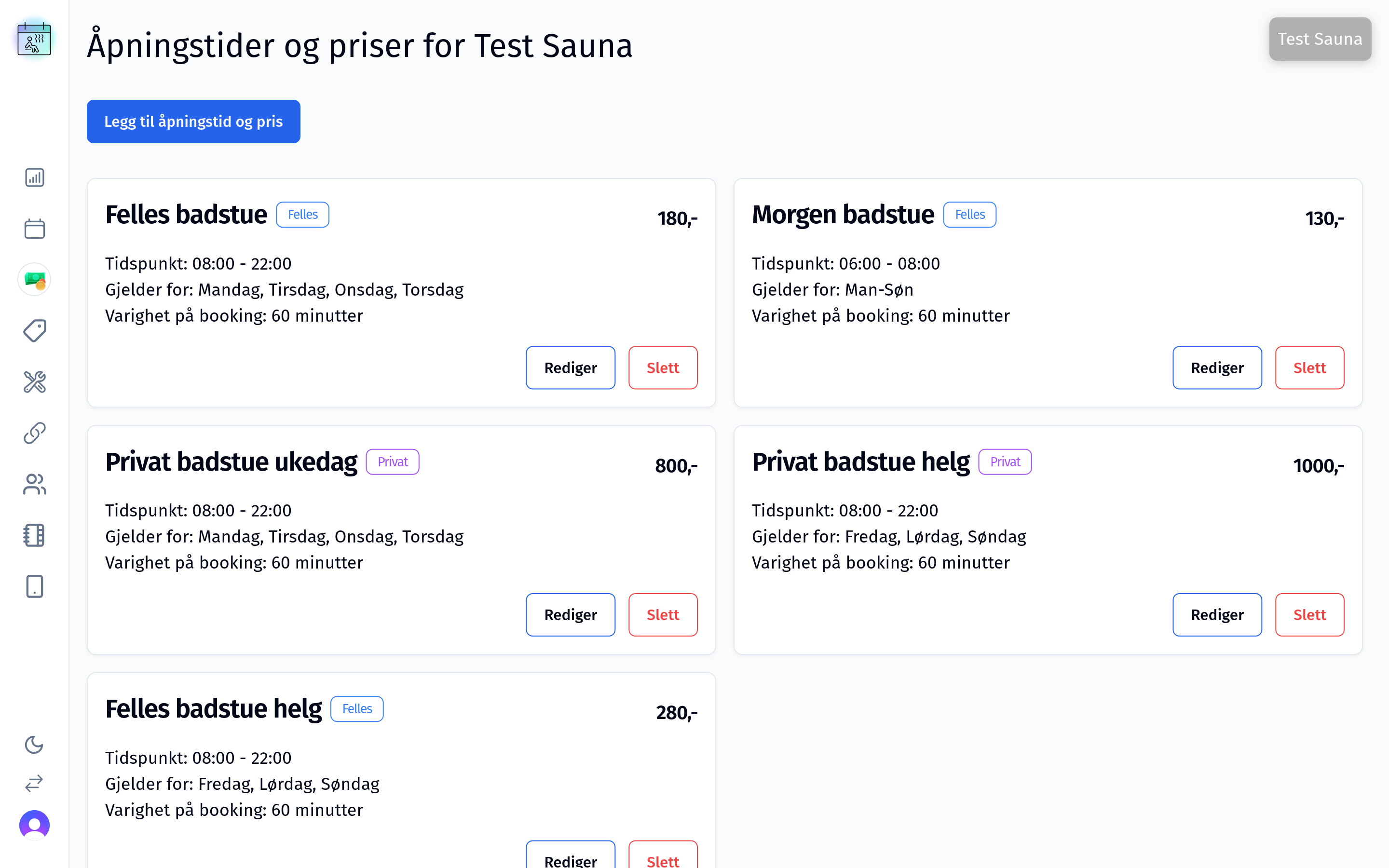
Task: Click Slett on Felles badstue
Action: tap(662, 367)
